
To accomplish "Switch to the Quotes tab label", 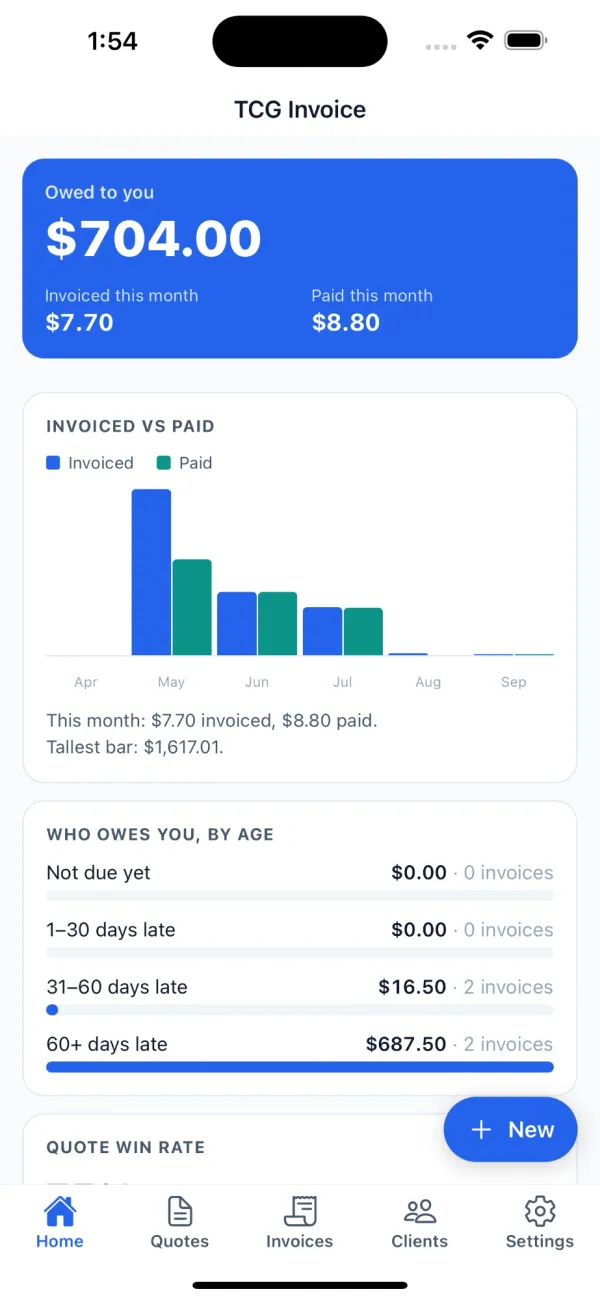I will pos(180,1241).
